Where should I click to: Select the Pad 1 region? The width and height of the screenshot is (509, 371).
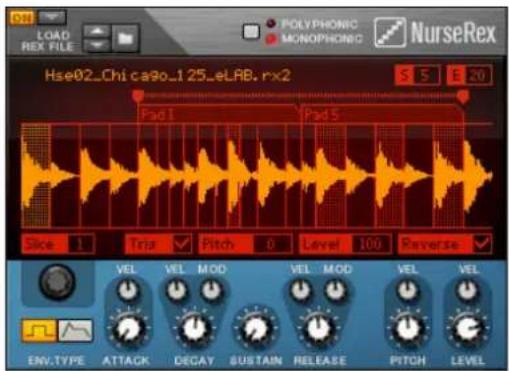click(x=219, y=114)
